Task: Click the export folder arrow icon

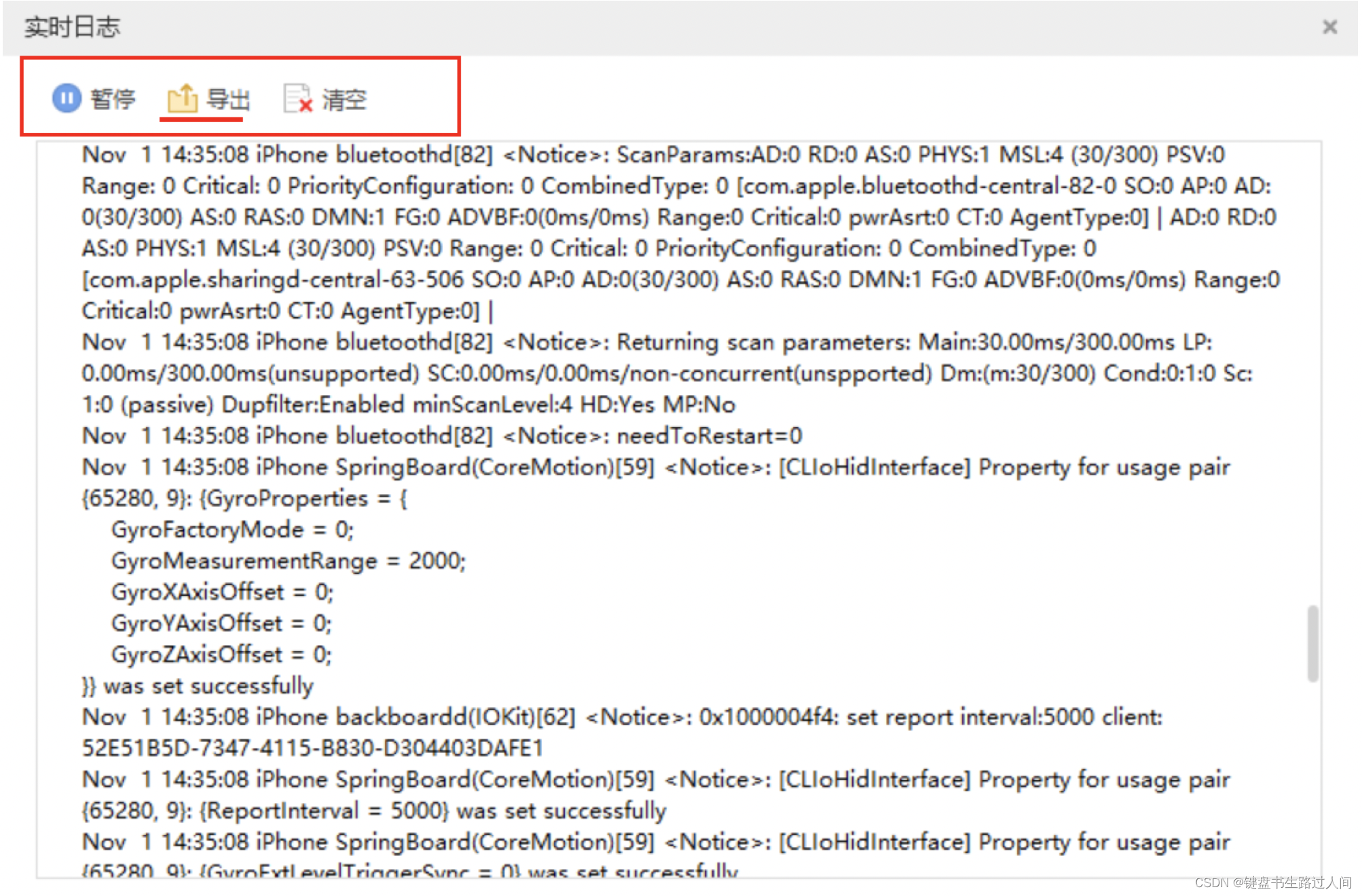Action: click(182, 99)
